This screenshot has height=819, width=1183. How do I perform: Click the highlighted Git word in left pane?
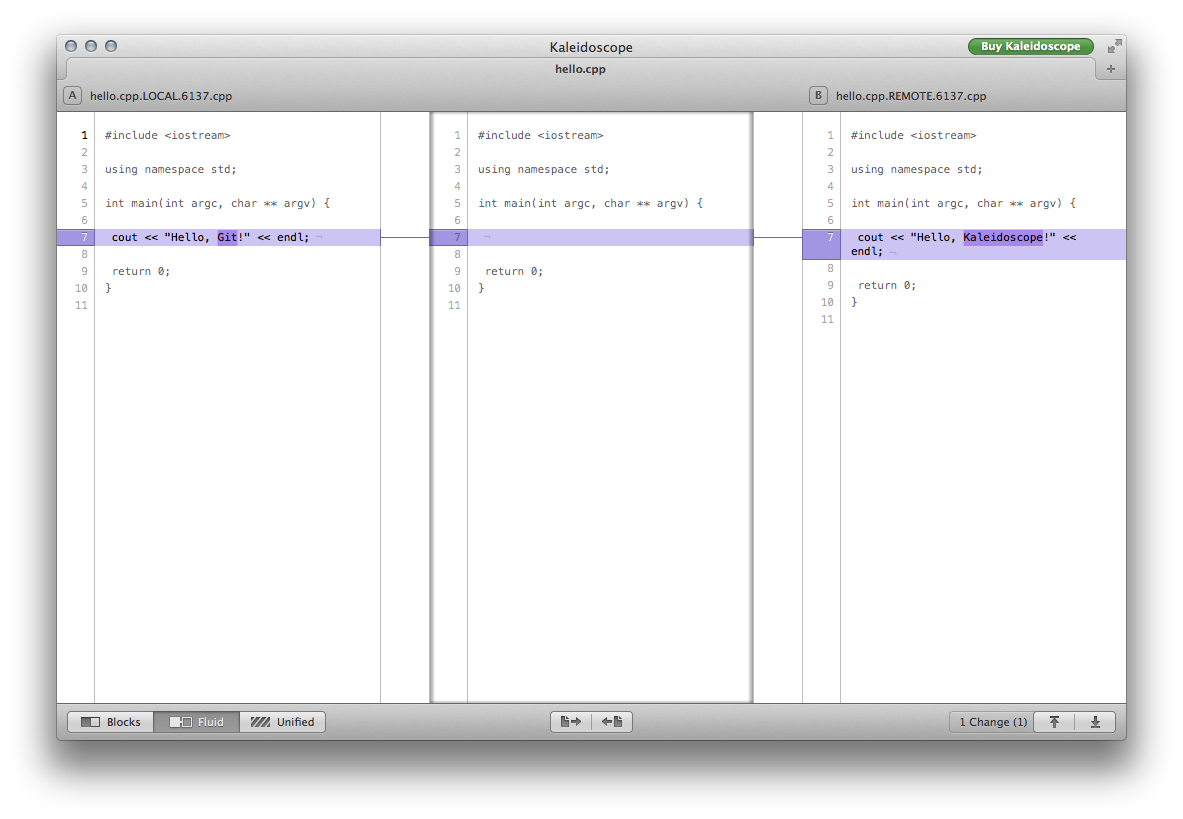[227, 237]
